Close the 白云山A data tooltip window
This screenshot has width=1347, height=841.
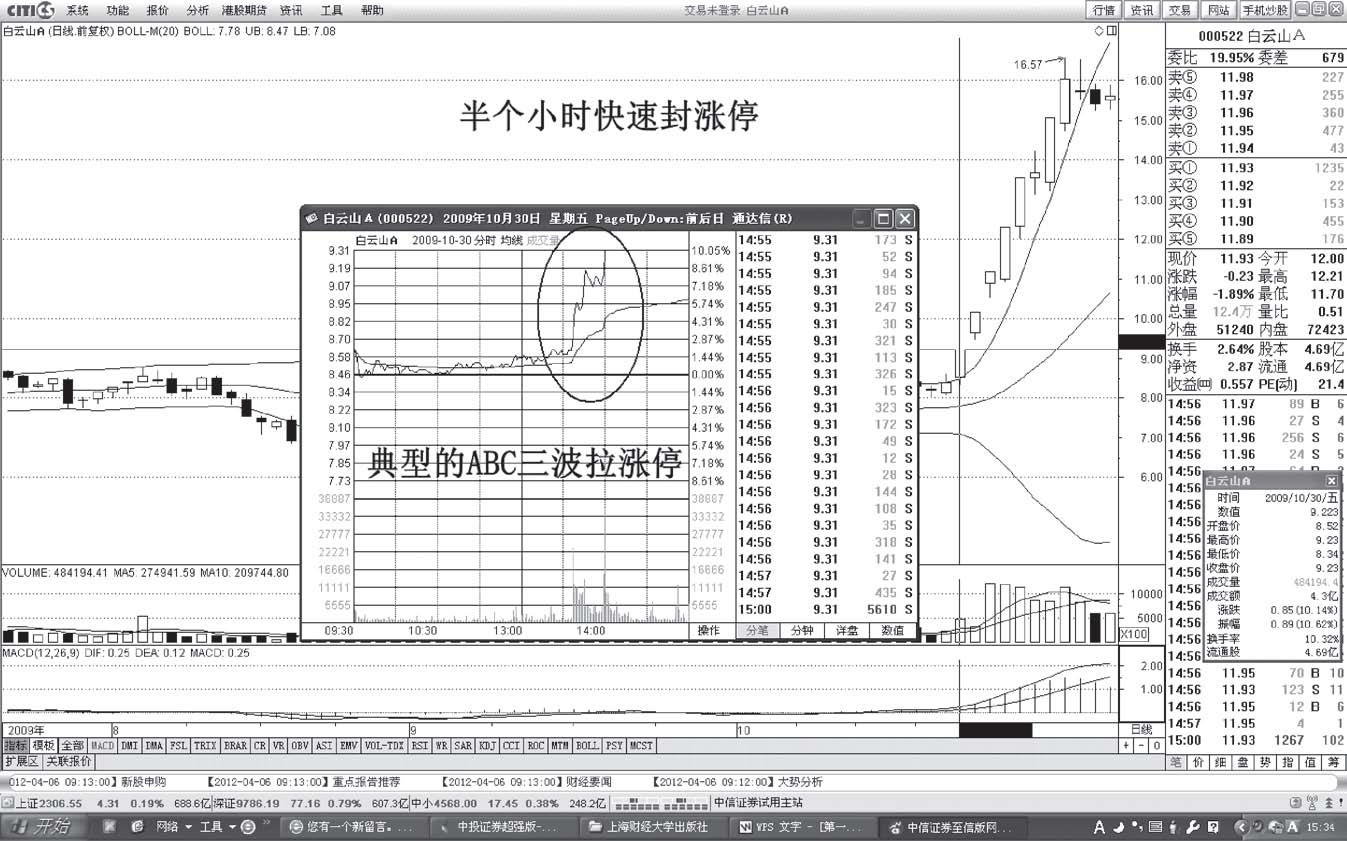[x=1331, y=480]
